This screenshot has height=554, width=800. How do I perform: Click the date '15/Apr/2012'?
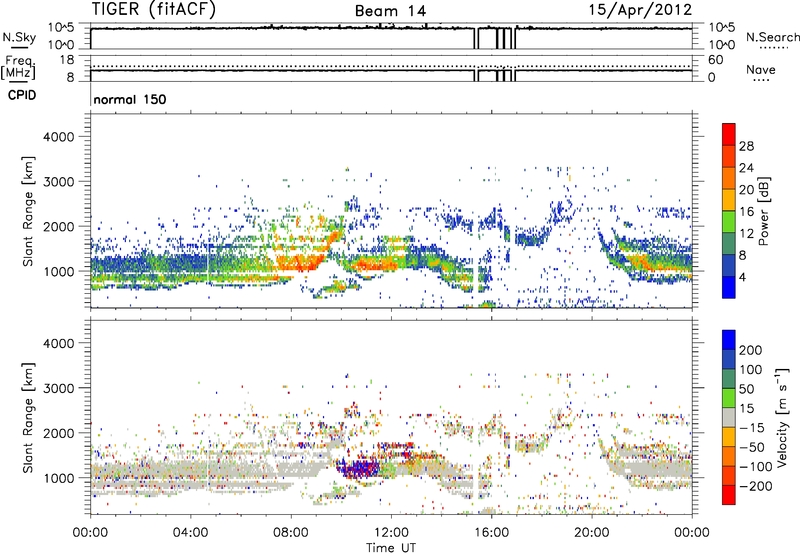pos(641,10)
